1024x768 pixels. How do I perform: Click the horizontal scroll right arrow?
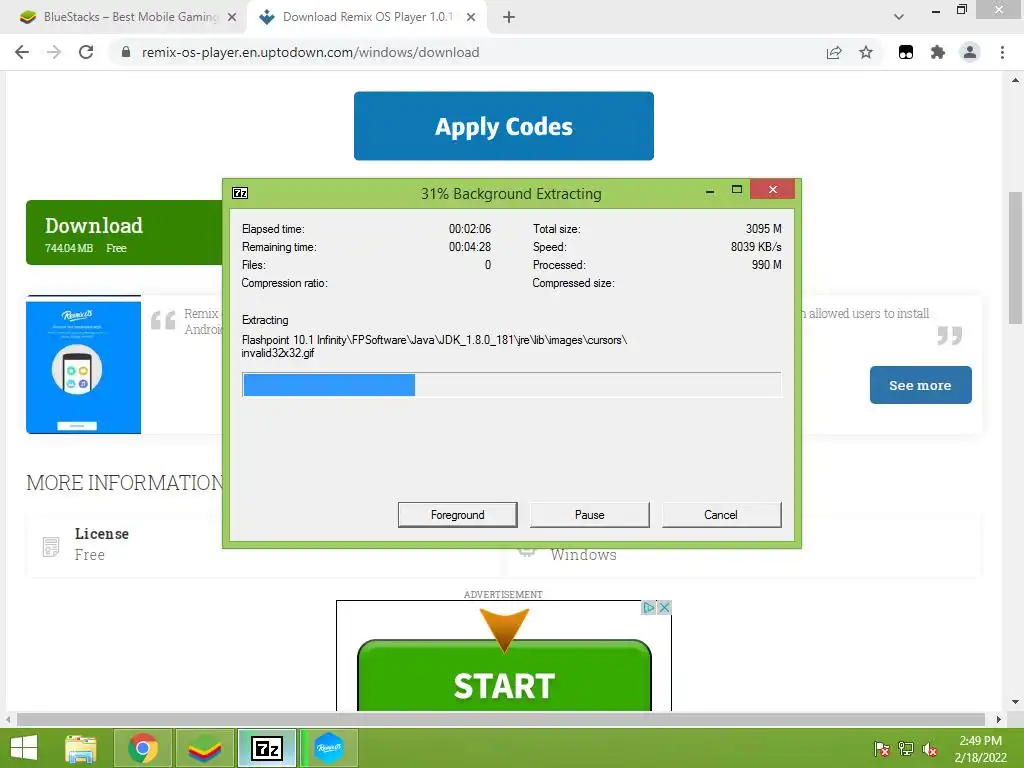click(x=999, y=719)
